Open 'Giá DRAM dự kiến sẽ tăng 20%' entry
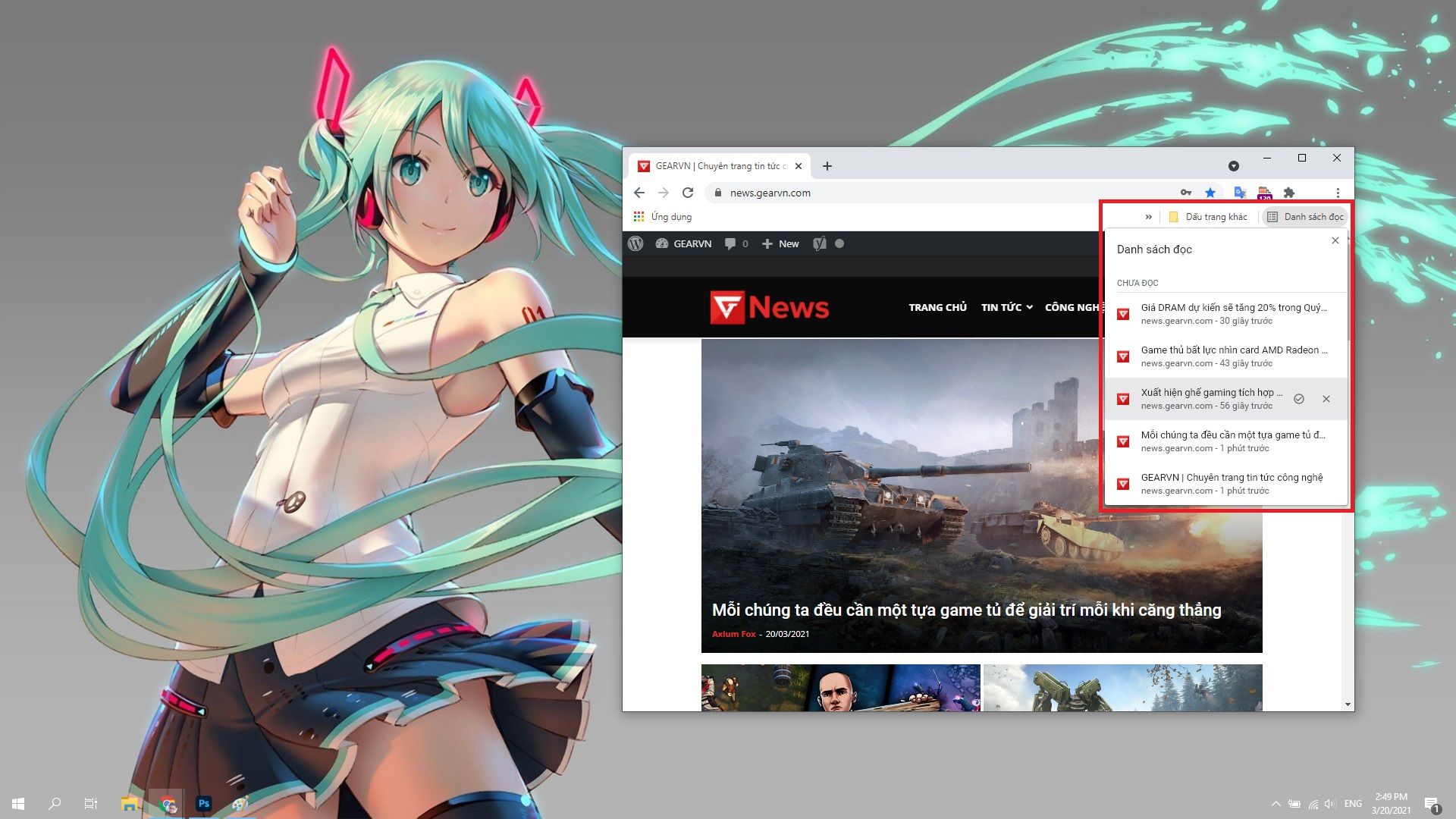 click(1225, 314)
